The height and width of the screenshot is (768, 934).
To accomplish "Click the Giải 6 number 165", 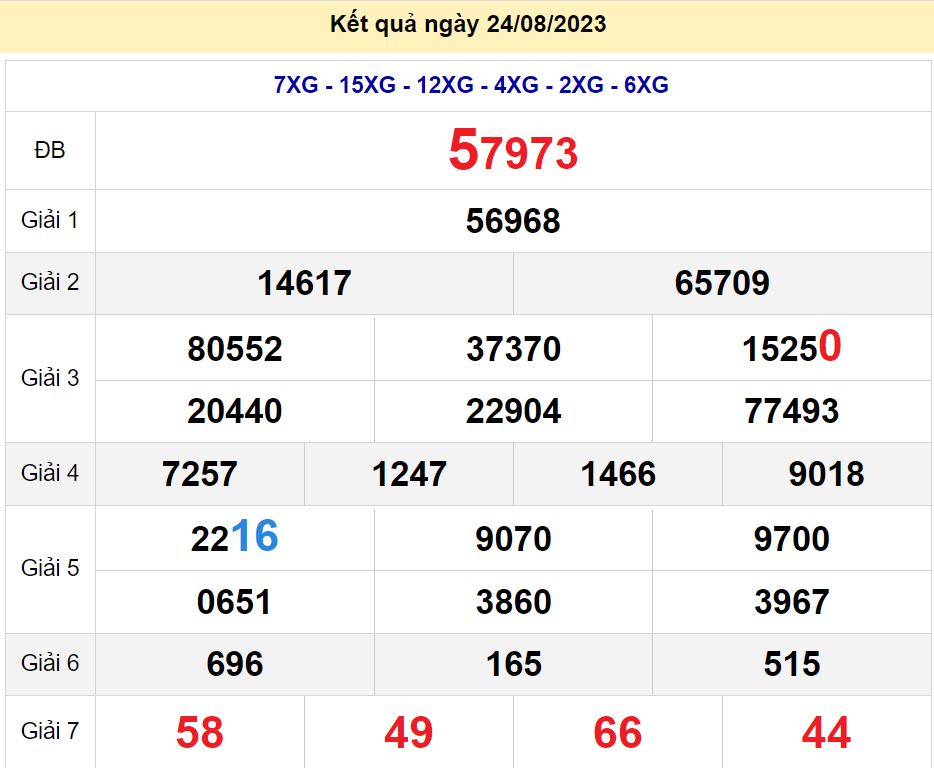I will point(514,663).
